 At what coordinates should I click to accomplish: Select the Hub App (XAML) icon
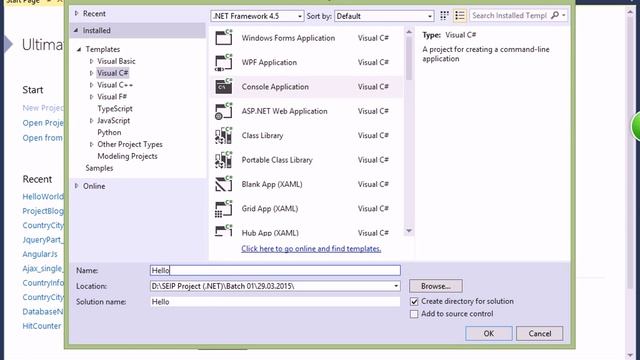pyautogui.click(x=223, y=231)
